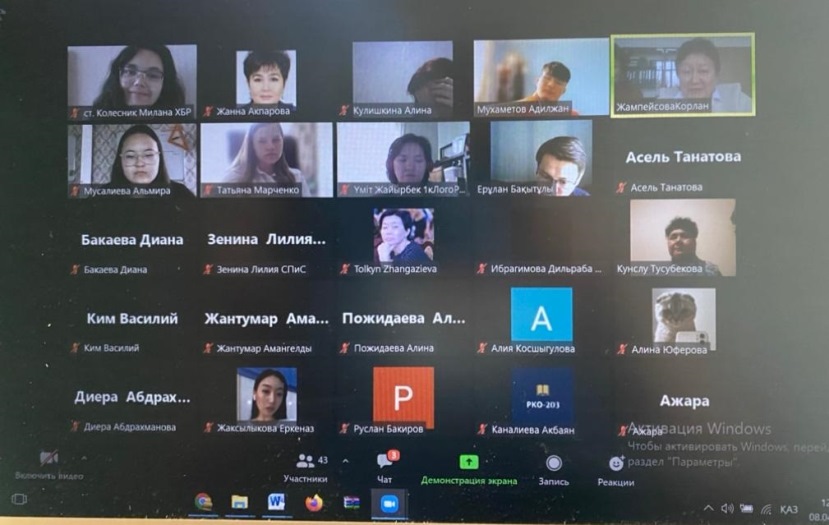Toggle recording with the Запись button

click(x=553, y=463)
